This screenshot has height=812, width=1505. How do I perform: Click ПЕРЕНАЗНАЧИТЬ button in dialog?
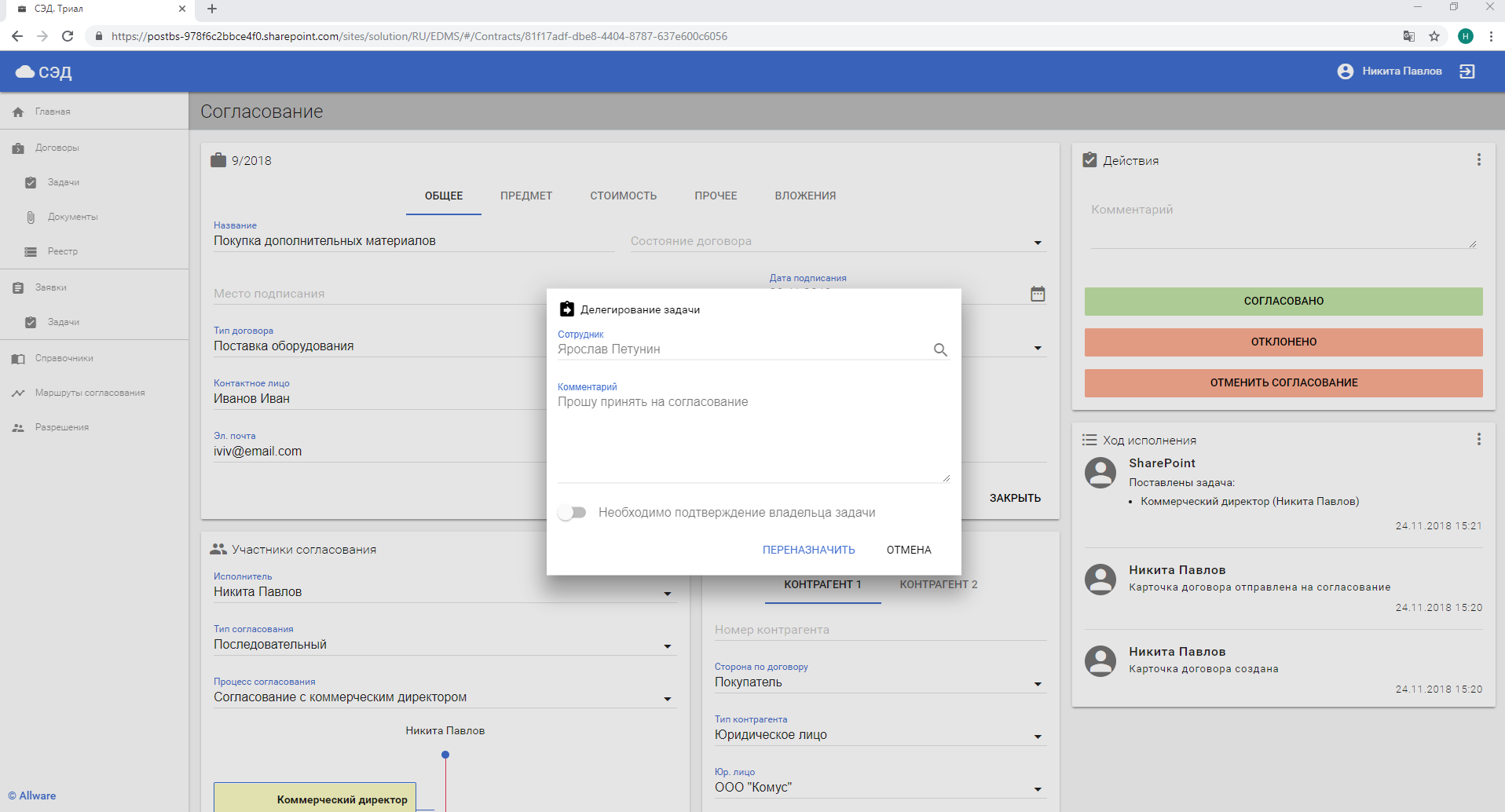[x=808, y=550]
